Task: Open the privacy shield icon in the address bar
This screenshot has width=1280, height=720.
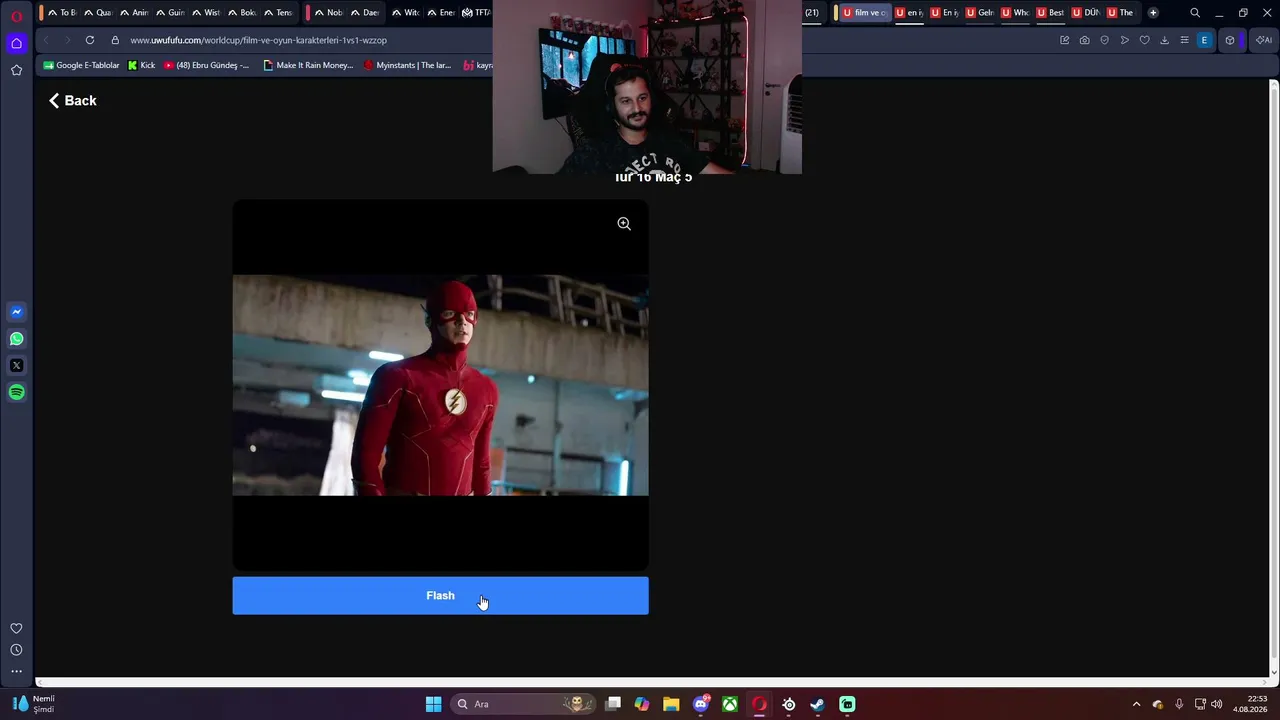Action: point(1104,40)
